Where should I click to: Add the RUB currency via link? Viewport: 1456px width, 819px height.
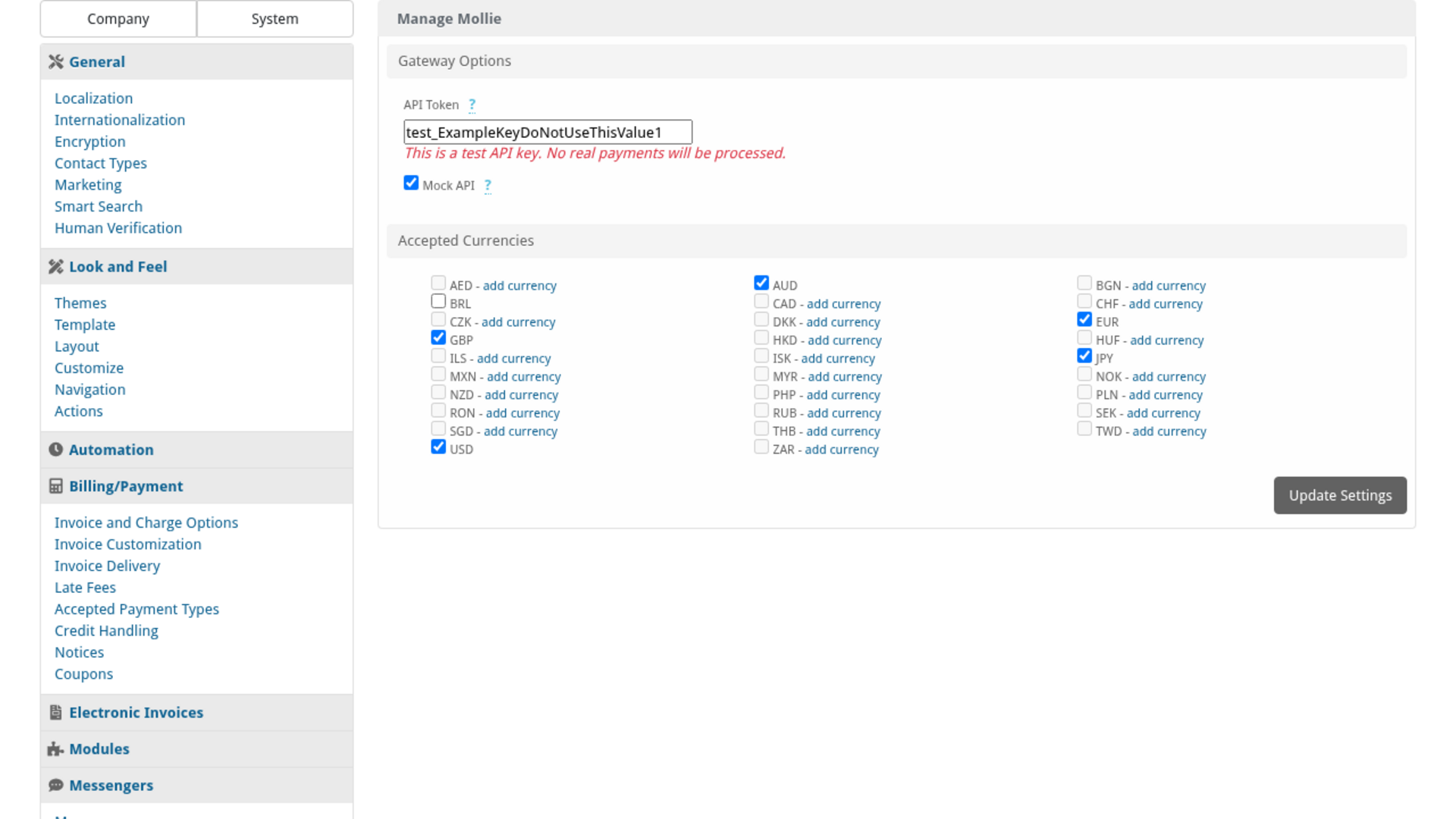pyautogui.click(x=844, y=413)
